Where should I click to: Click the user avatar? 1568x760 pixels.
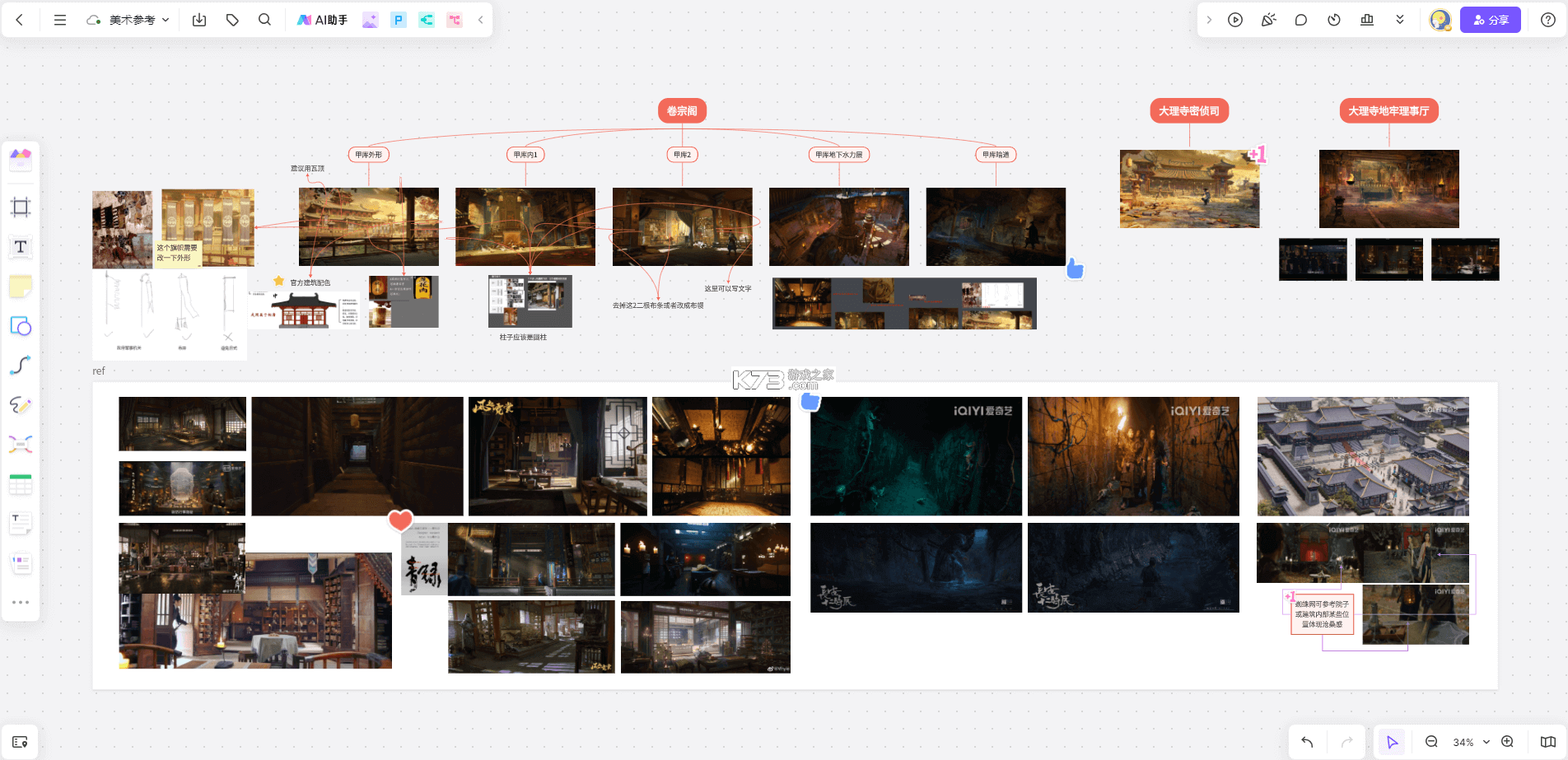point(1440,20)
